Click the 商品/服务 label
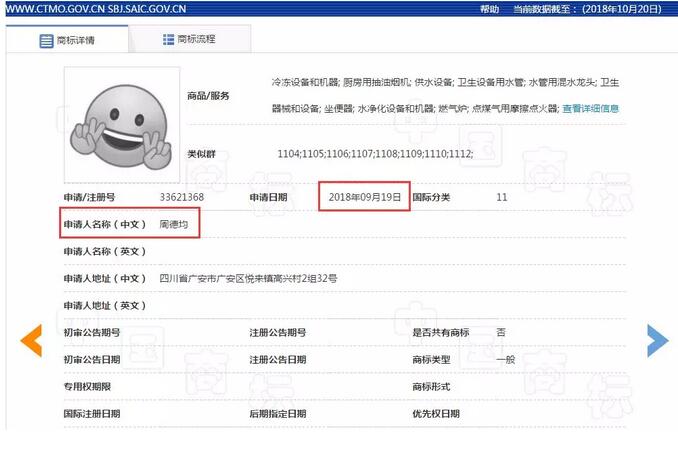678x457 pixels. 208,96
